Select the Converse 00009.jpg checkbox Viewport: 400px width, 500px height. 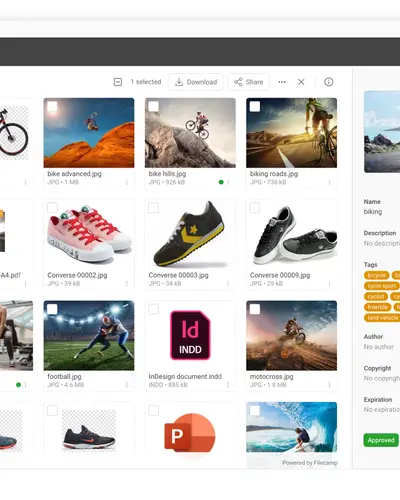tap(255, 208)
